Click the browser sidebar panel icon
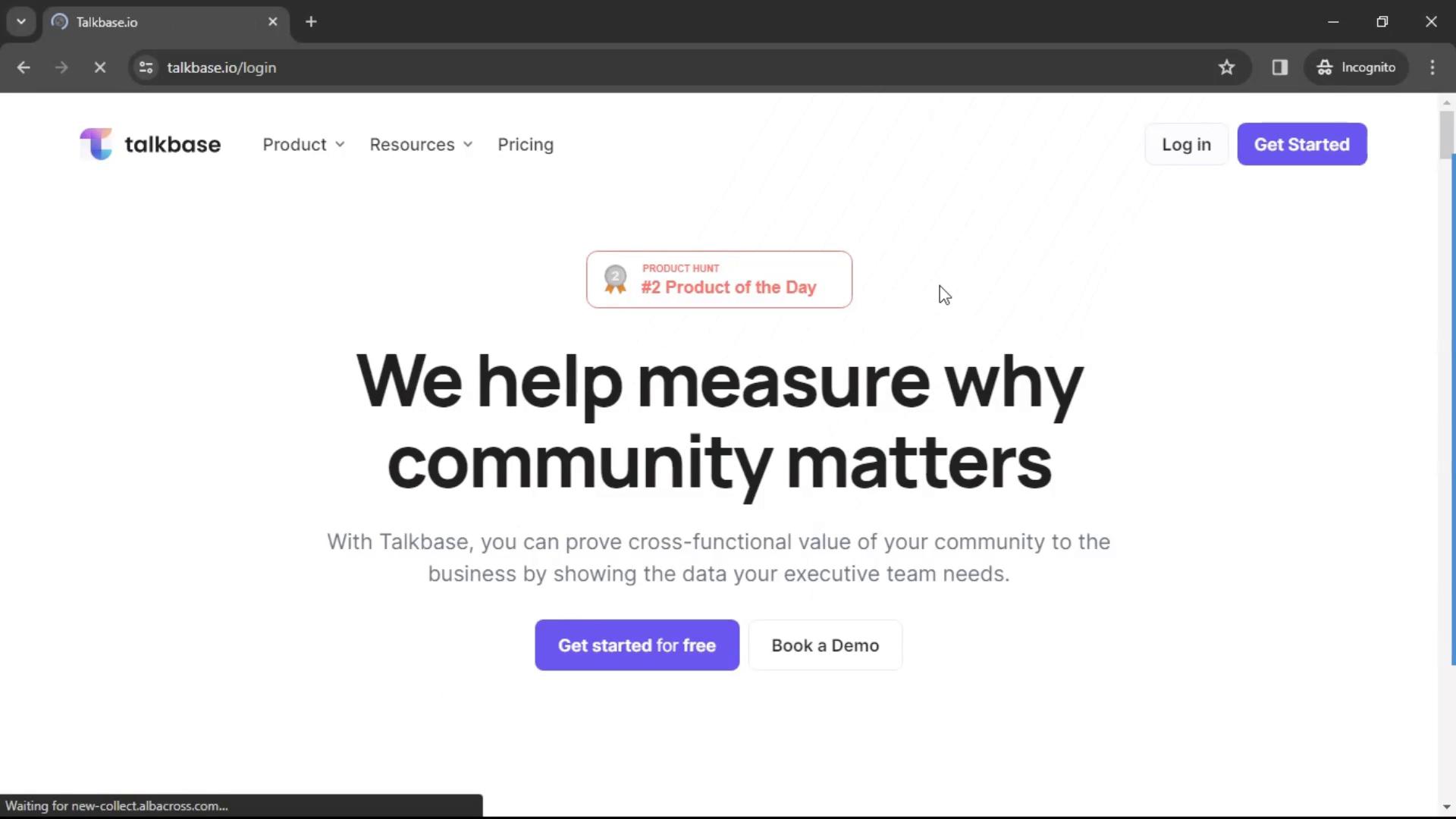Image resolution: width=1456 pixels, height=819 pixels. coord(1281,67)
